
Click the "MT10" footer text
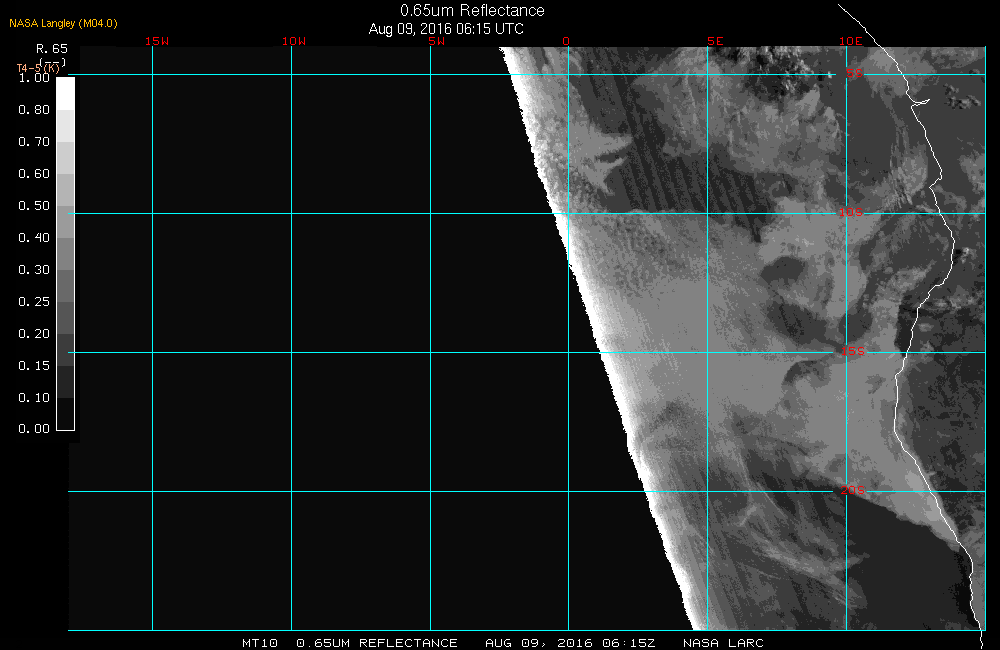260,643
